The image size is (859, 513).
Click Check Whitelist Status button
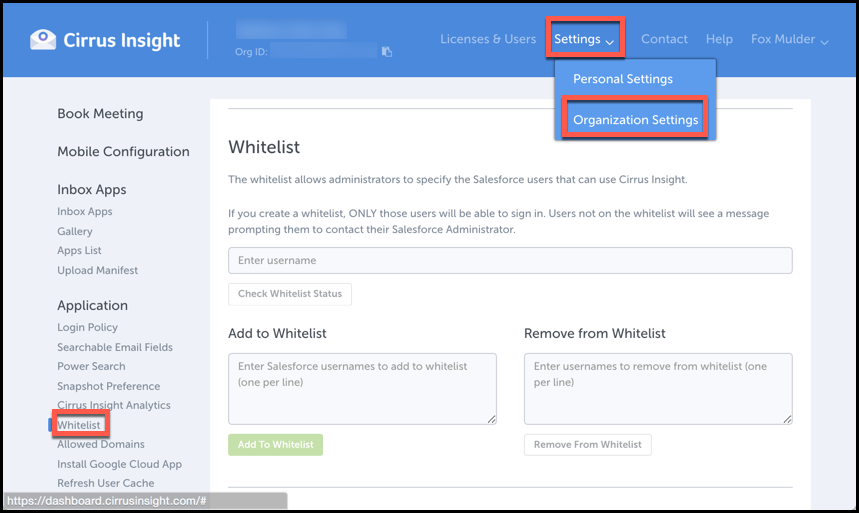click(x=290, y=294)
